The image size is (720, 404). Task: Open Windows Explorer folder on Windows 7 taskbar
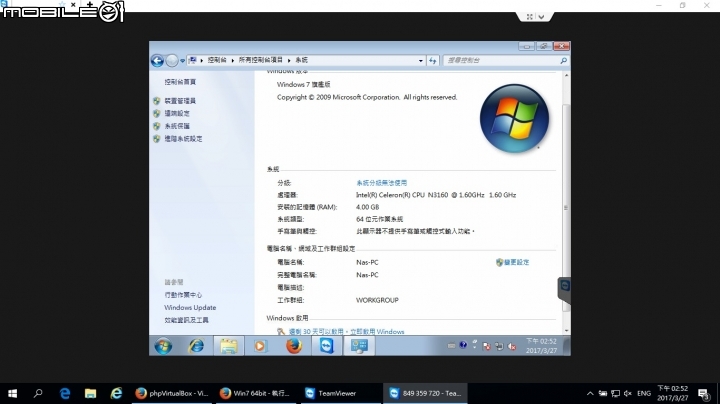pos(228,346)
